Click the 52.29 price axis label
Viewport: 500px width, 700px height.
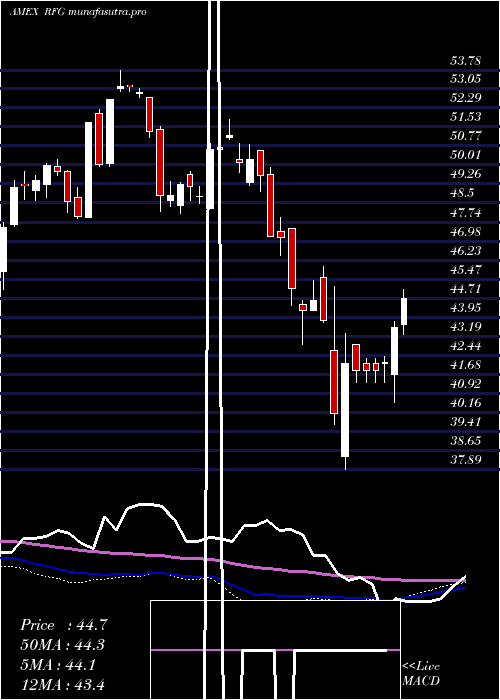[465, 98]
